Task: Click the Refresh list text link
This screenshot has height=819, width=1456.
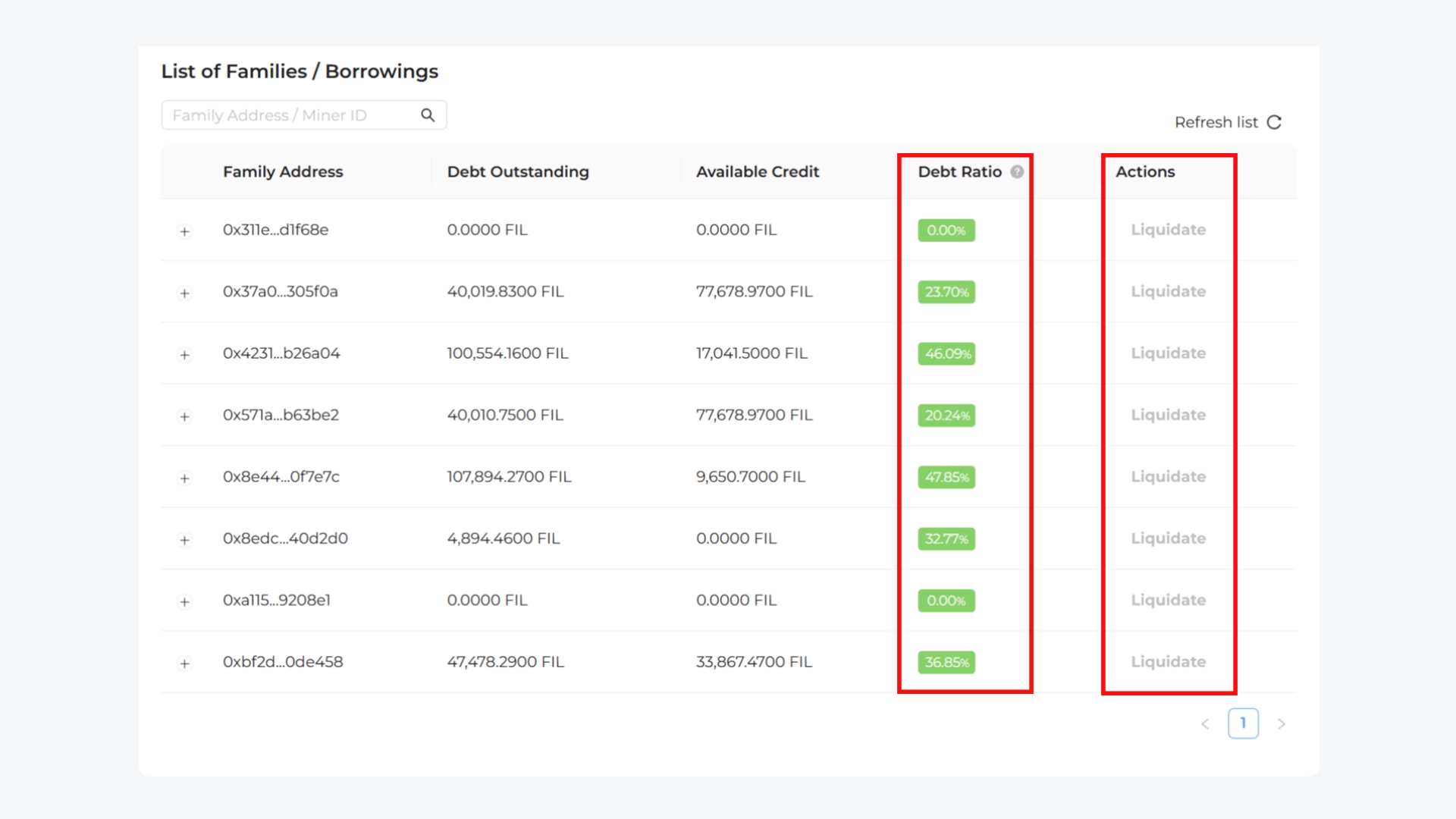Action: (x=1216, y=122)
